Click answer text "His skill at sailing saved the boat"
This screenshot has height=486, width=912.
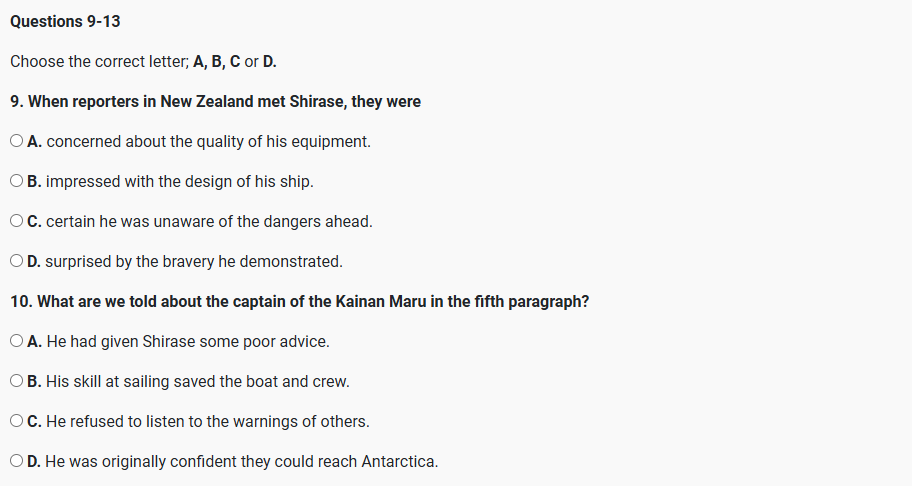coord(198,382)
